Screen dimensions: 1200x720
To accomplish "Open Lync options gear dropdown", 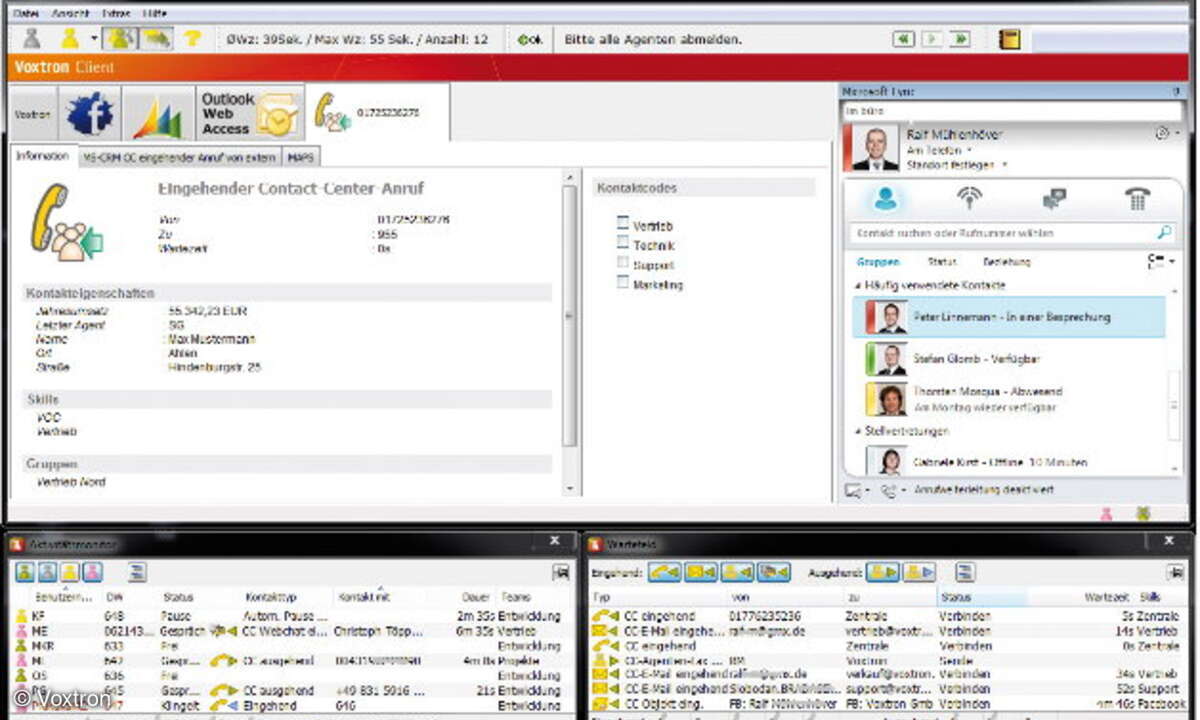I will pos(1166,133).
